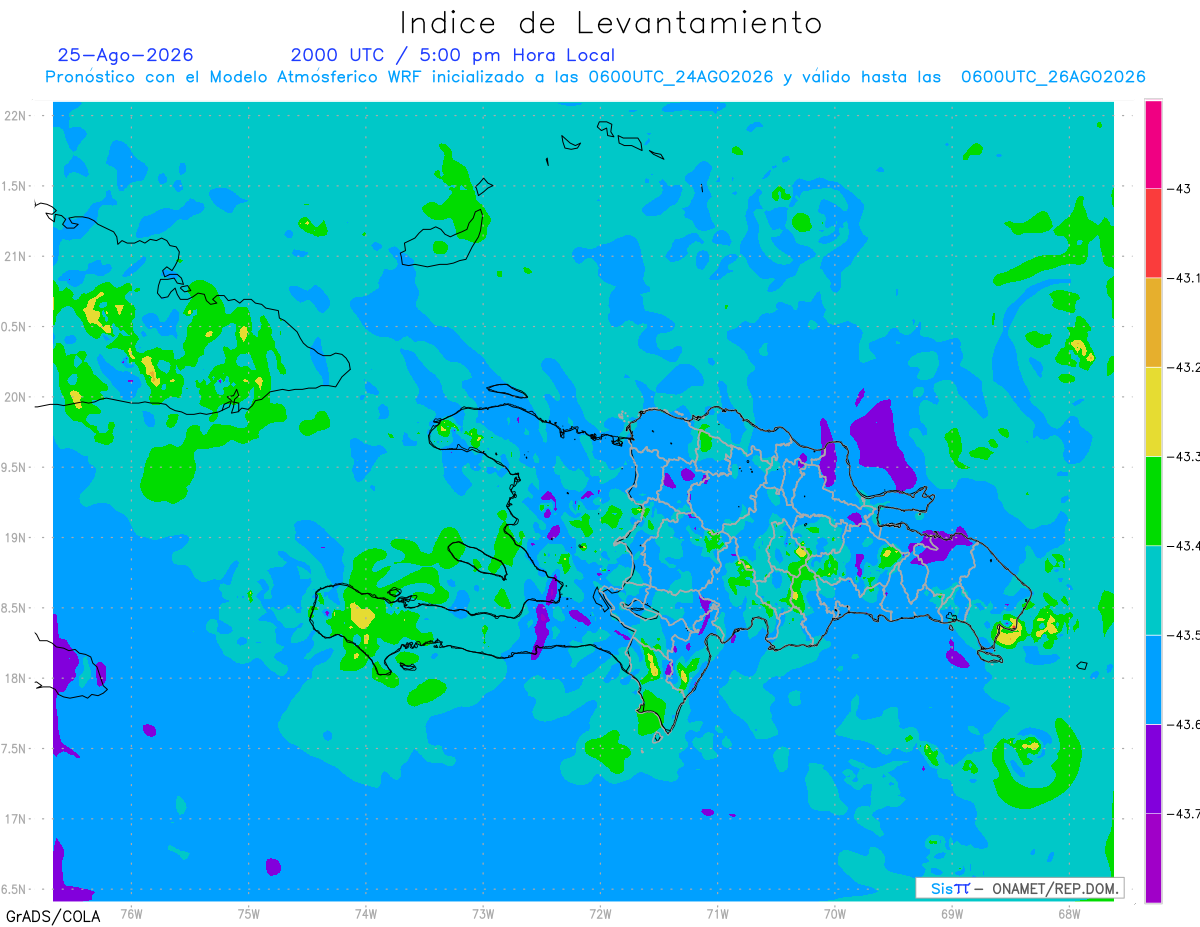Select the date text "25-Ago-2026"

coord(126,55)
